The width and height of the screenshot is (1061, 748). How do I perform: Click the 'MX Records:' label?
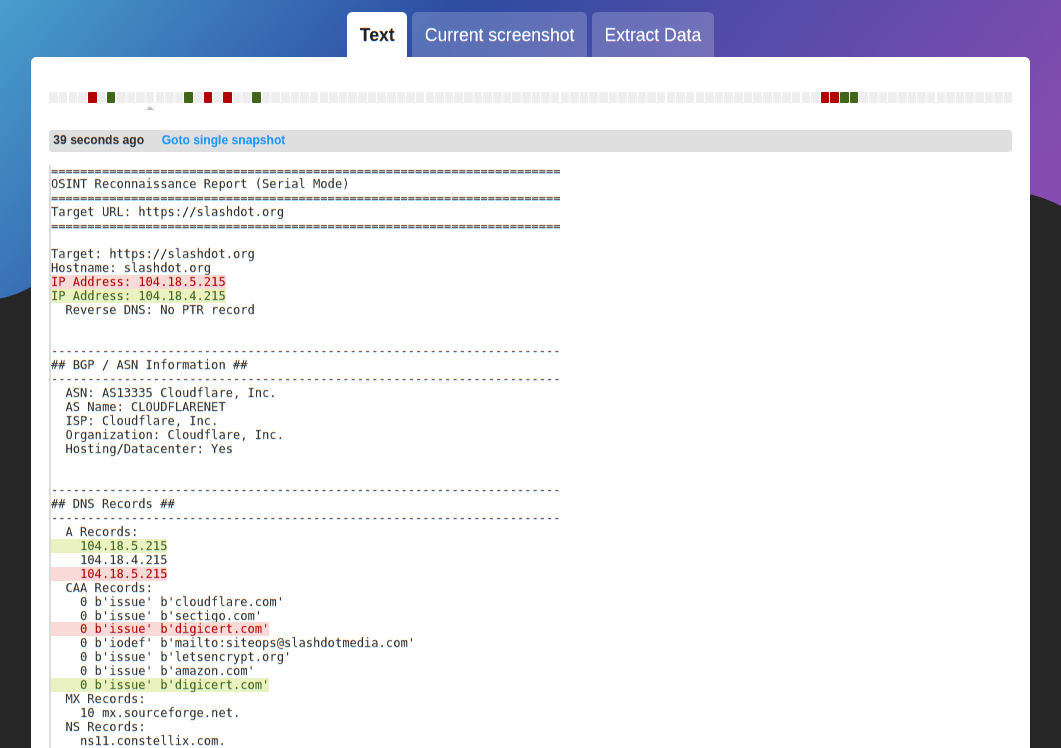coord(105,699)
